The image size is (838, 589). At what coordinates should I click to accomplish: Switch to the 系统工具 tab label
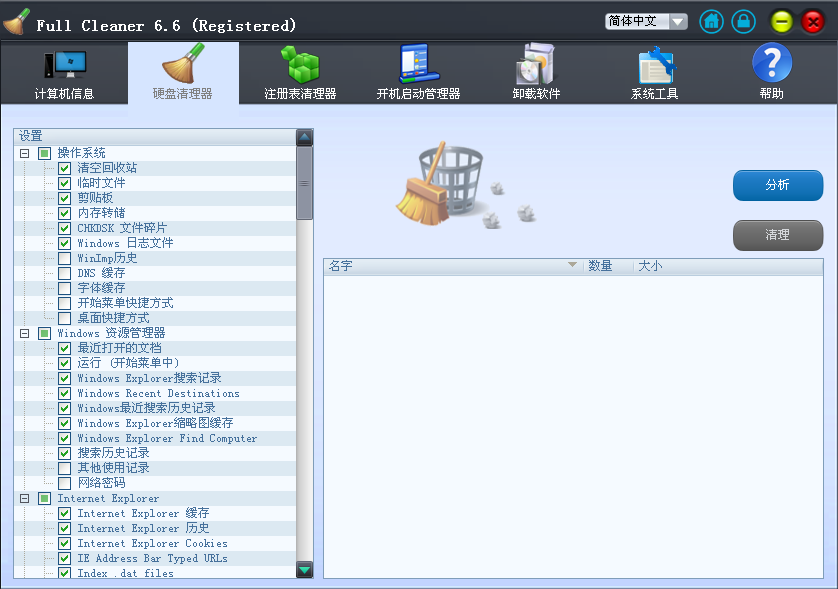[x=655, y=94]
